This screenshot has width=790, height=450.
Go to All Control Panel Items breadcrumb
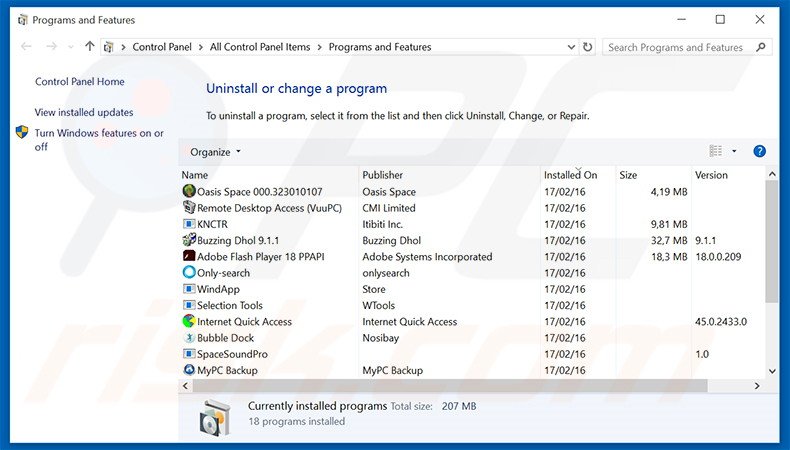click(260, 47)
